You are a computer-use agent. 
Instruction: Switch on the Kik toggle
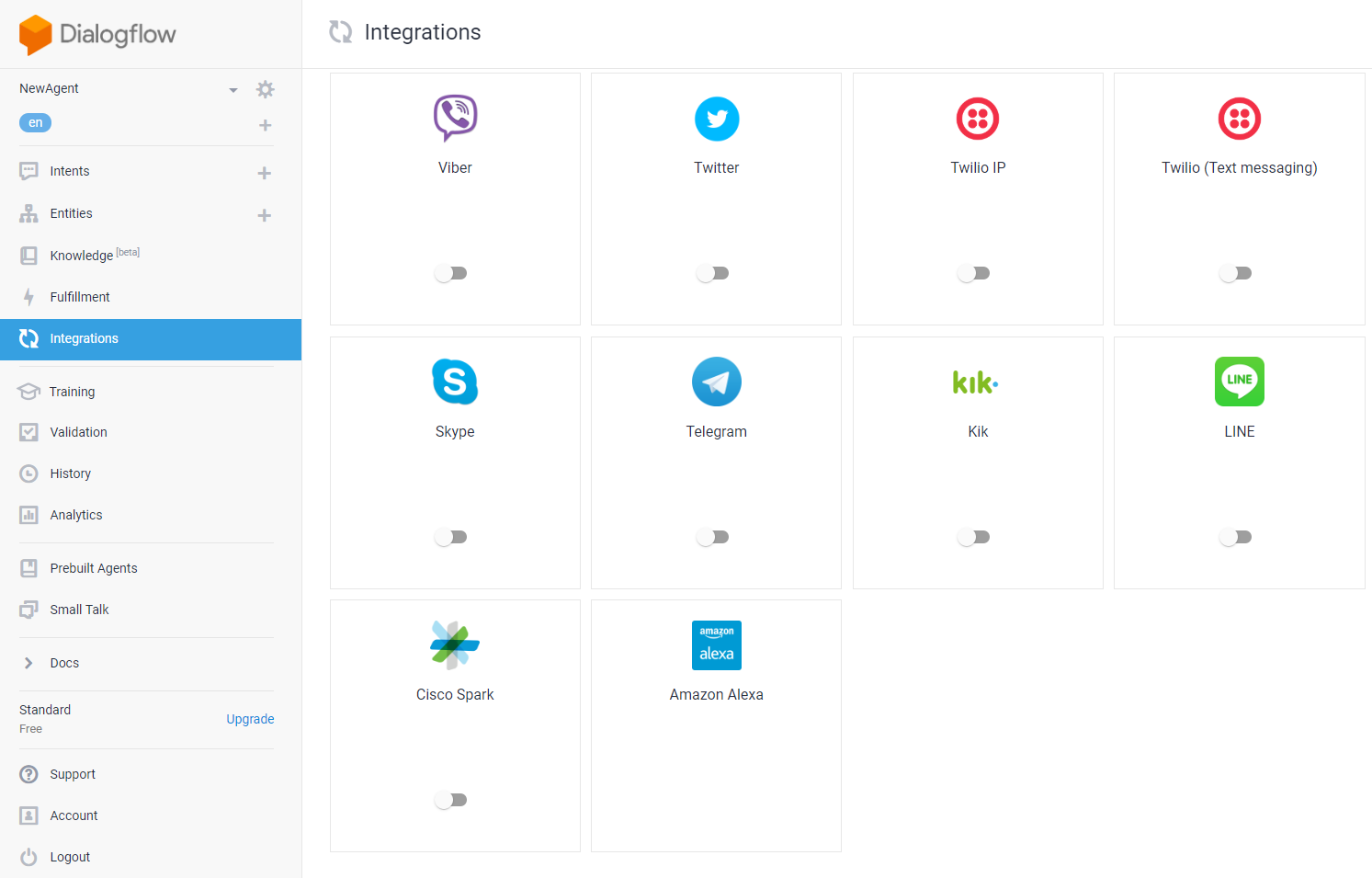pos(974,537)
